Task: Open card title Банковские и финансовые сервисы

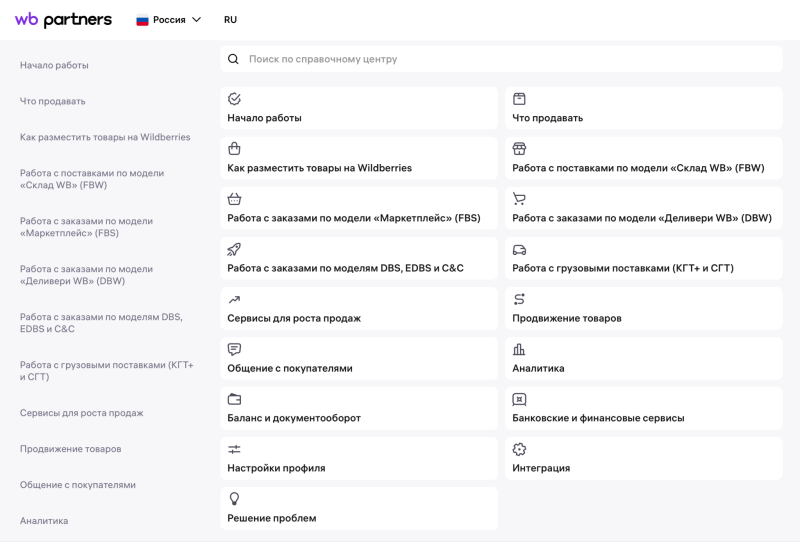Action: 598,418
